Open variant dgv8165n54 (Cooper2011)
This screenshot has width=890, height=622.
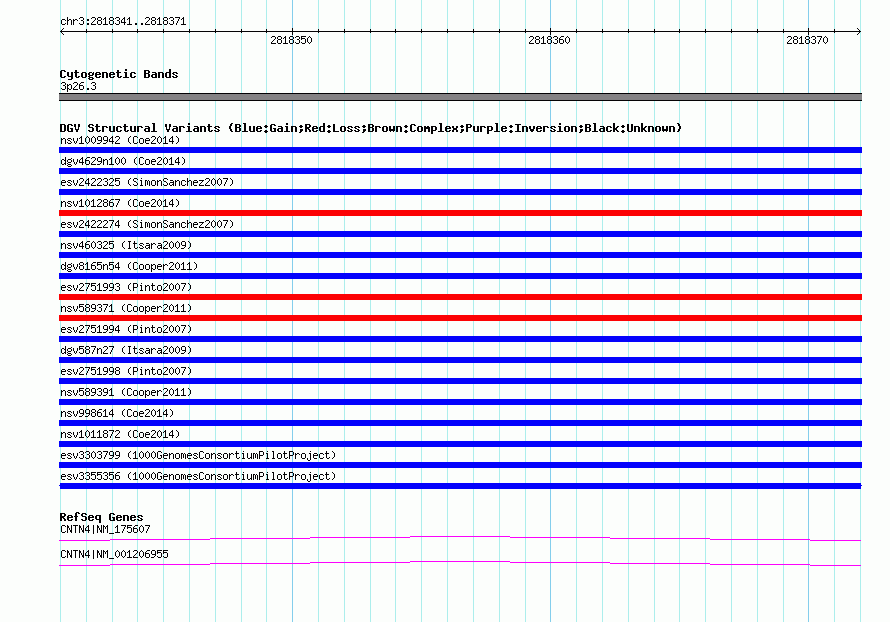coord(129,266)
